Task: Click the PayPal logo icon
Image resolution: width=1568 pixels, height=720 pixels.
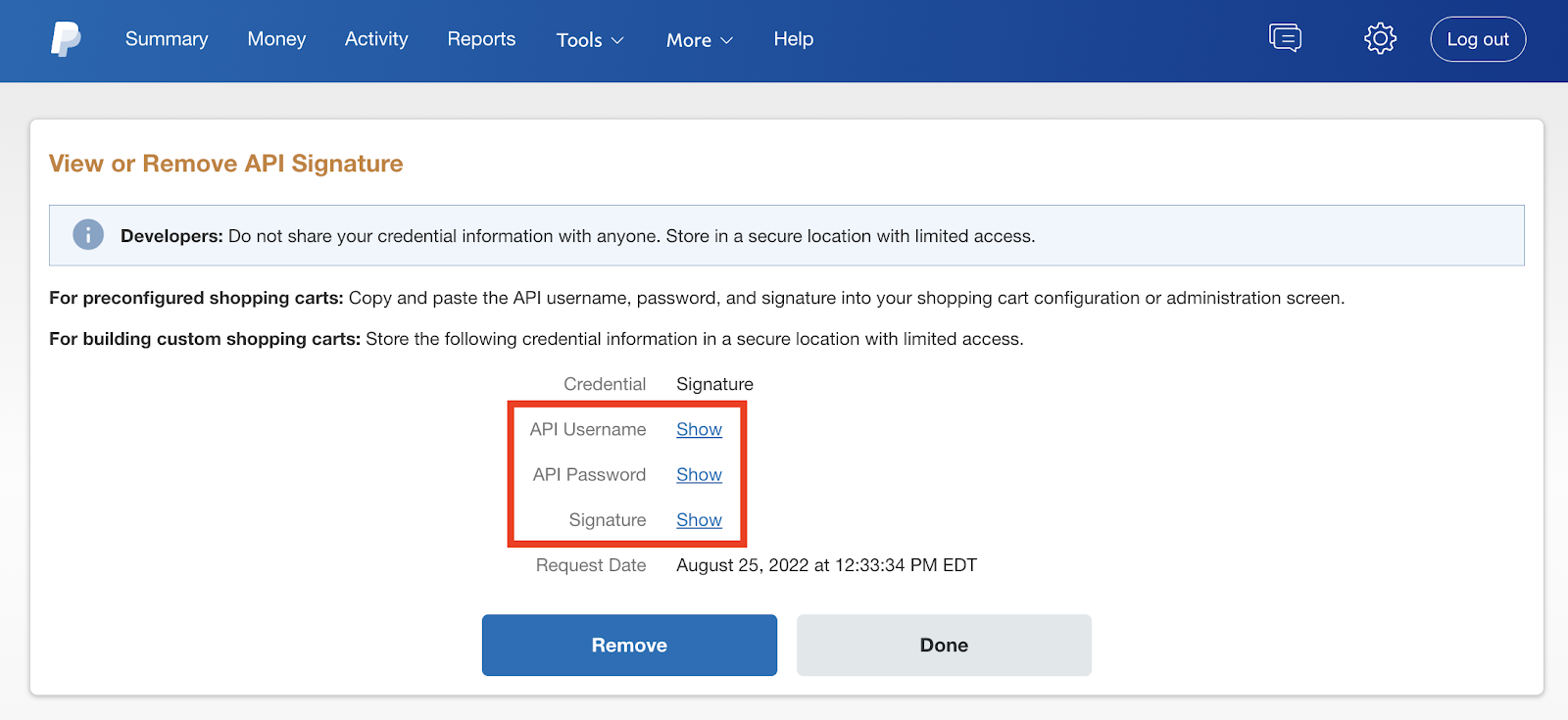Action: 66,39
